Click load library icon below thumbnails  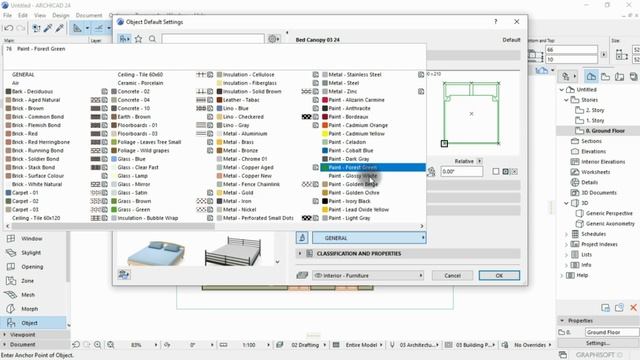124,274
